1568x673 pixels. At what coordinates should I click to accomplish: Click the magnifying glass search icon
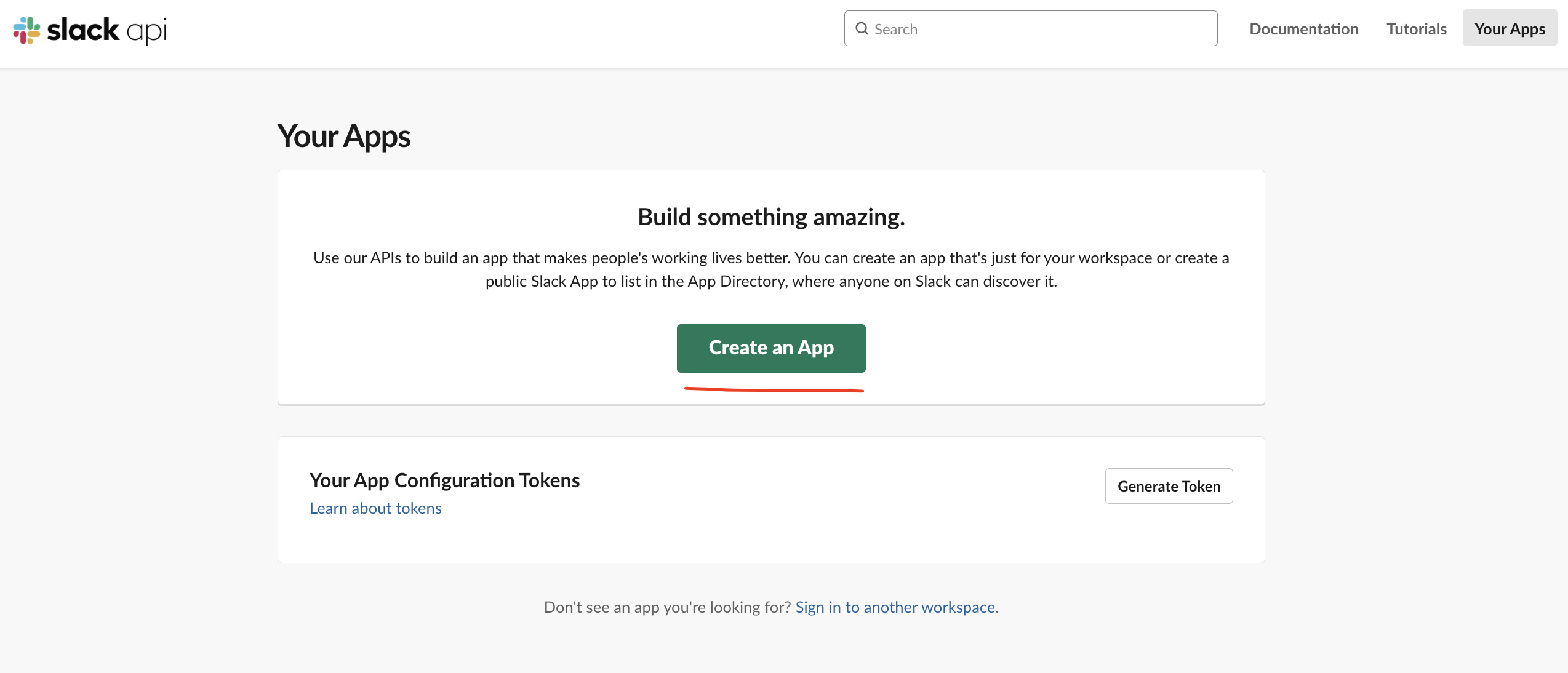tap(862, 29)
